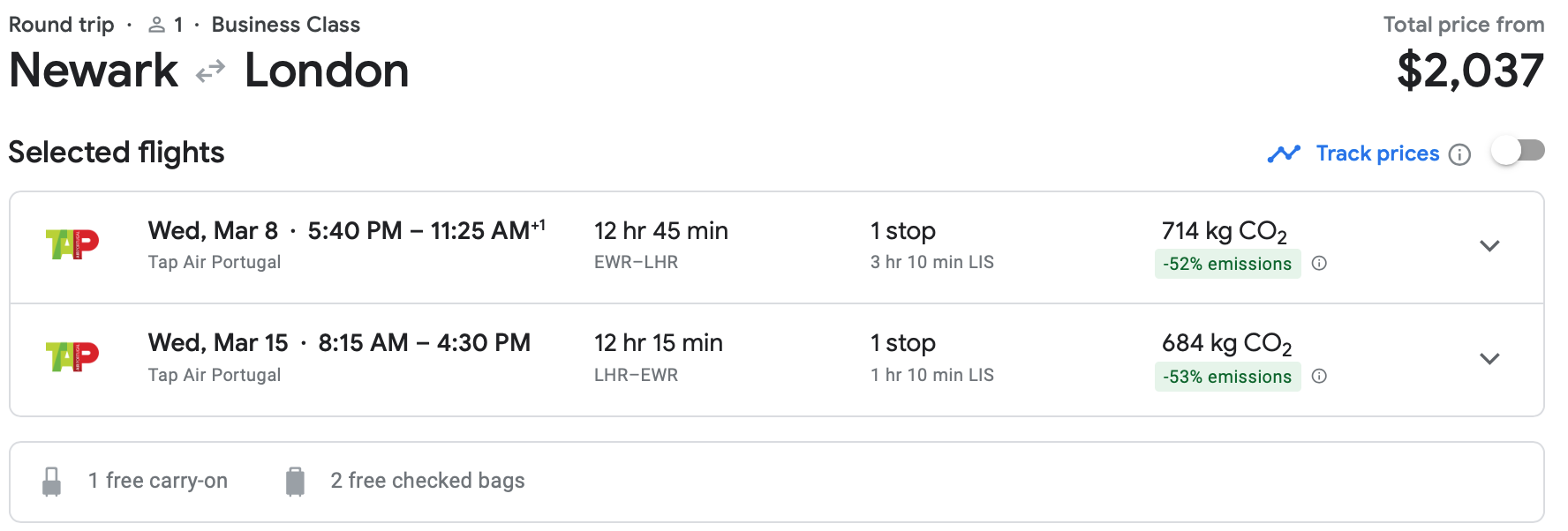The height and width of the screenshot is (531, 1568).
Task: Click info icon beside -52% emissions
Action: click(x=1319, y=263)
